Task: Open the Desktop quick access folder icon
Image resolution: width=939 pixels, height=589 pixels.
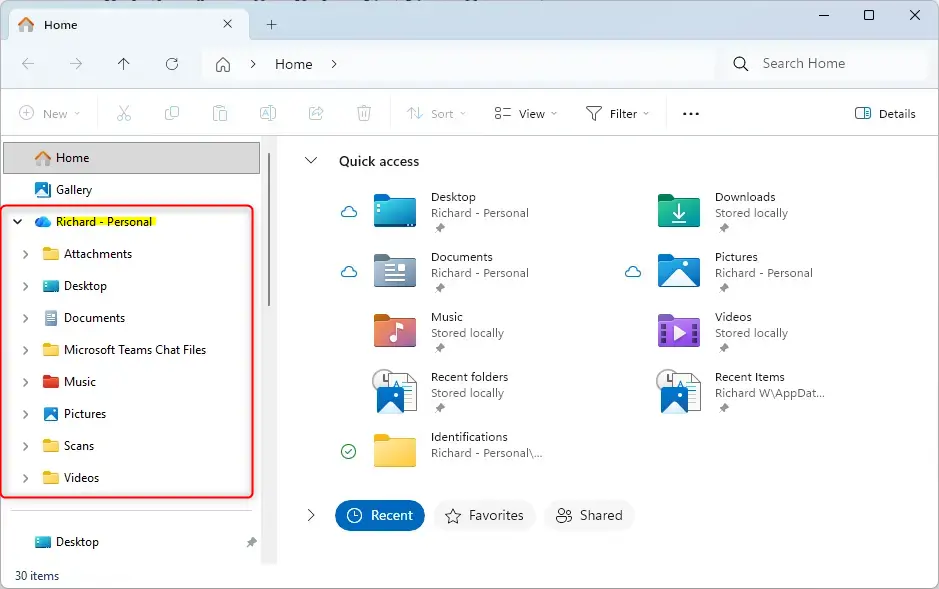Action: (x=395, y=211)
